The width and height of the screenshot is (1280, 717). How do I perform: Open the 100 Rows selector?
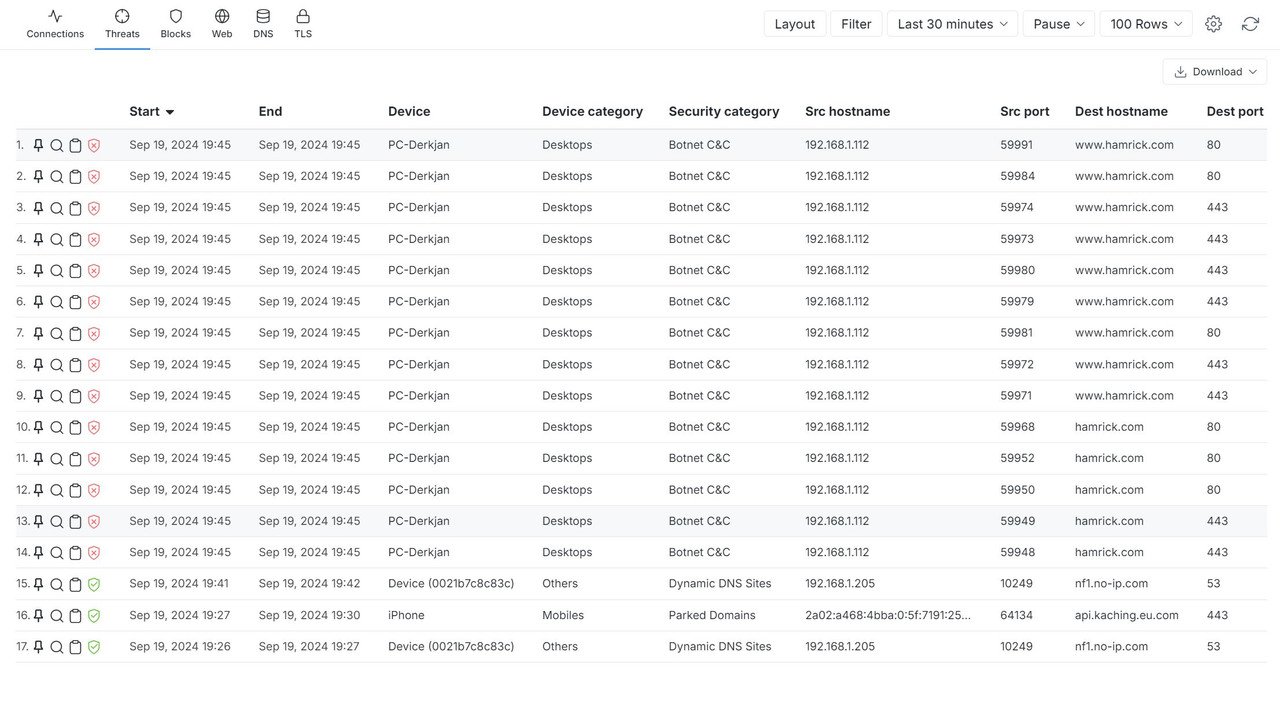[1146, 24]
